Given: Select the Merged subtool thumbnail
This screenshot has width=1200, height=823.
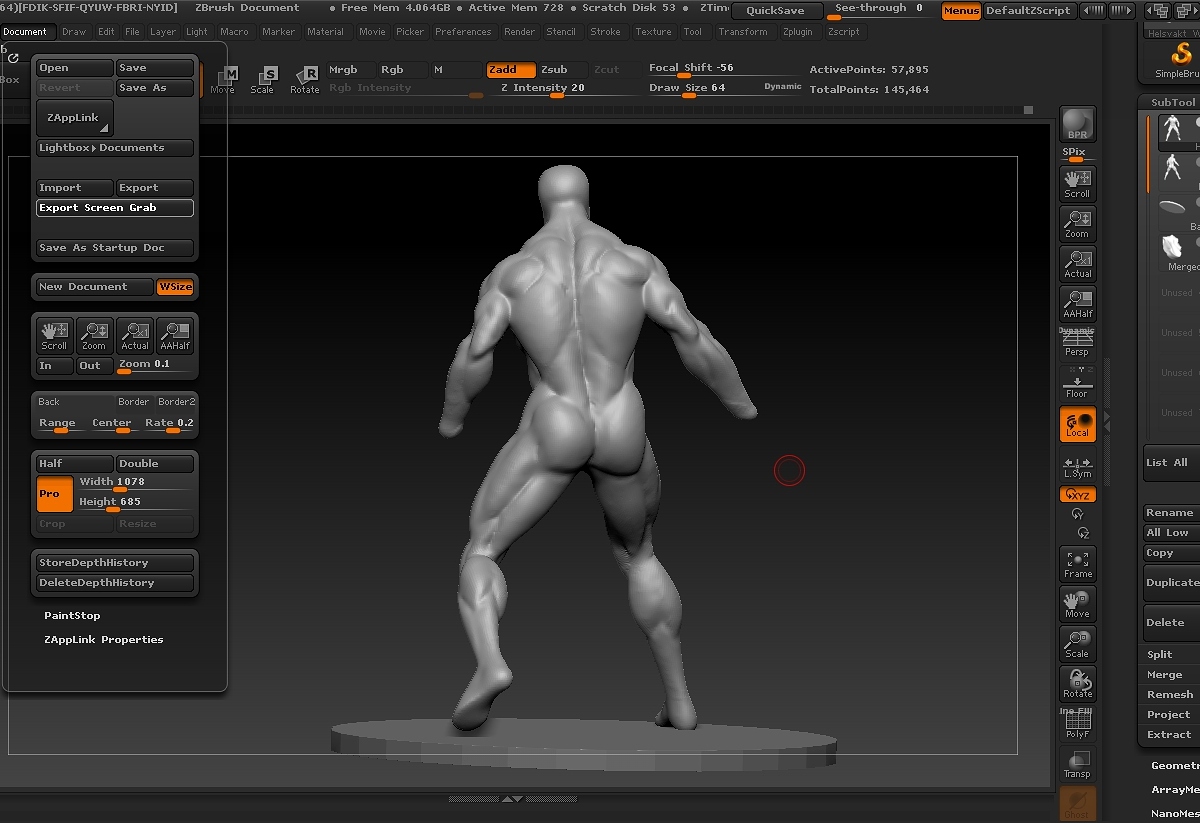Looking at the screenshot, I should (x=1173, y=247).
